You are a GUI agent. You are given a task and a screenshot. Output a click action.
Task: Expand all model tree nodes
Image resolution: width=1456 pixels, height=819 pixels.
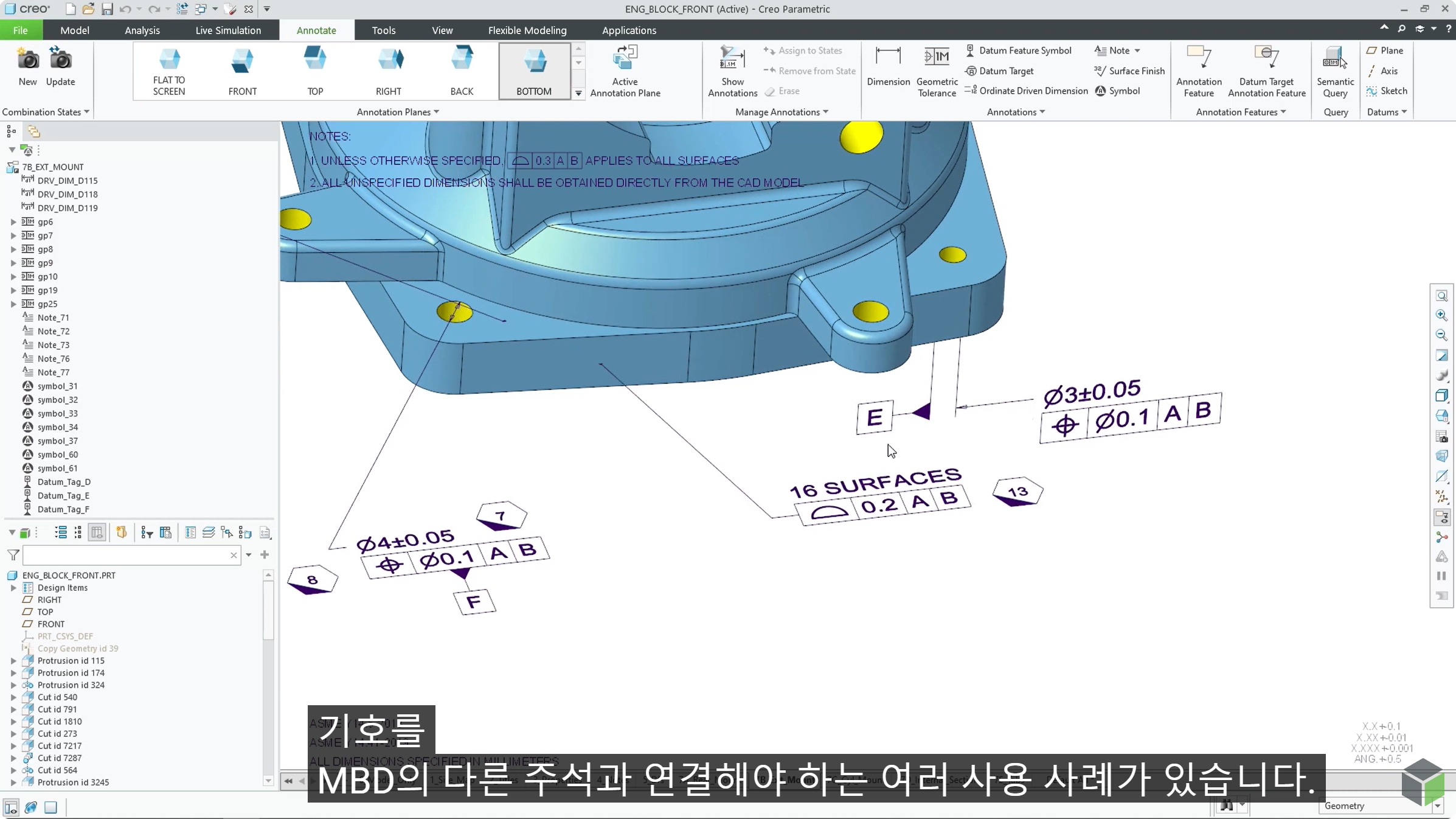click(x=60, y=533)
